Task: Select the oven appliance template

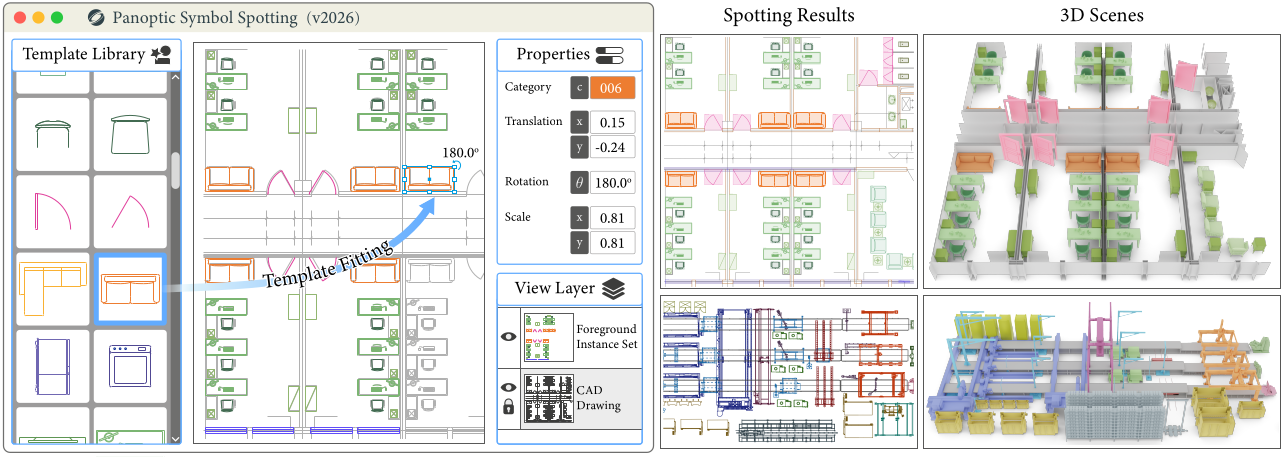Action: [x=129, y=365]
